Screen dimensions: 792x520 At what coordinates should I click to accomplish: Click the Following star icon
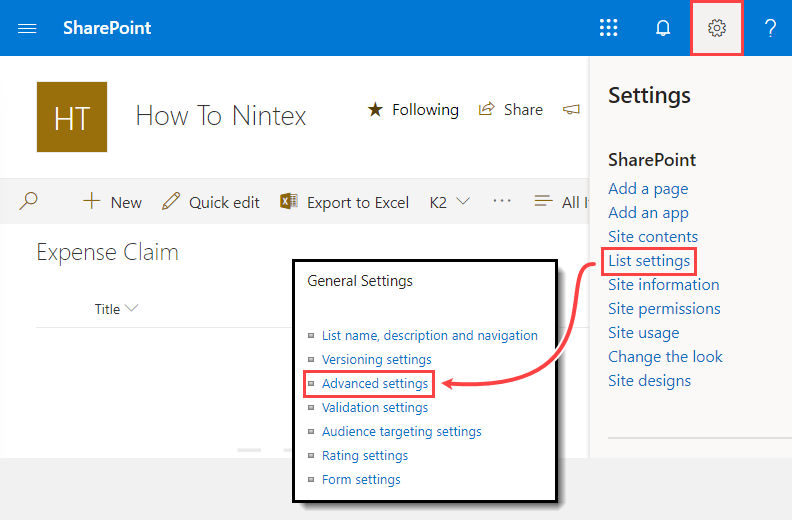[375, 109]
